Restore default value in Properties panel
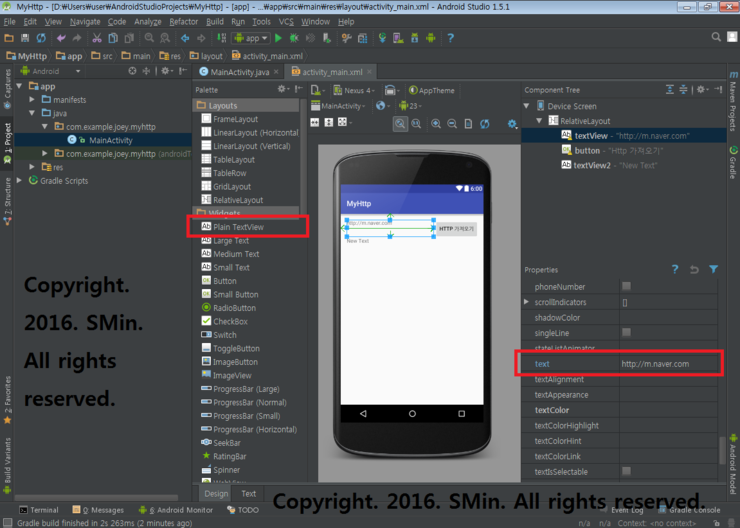 694,269
